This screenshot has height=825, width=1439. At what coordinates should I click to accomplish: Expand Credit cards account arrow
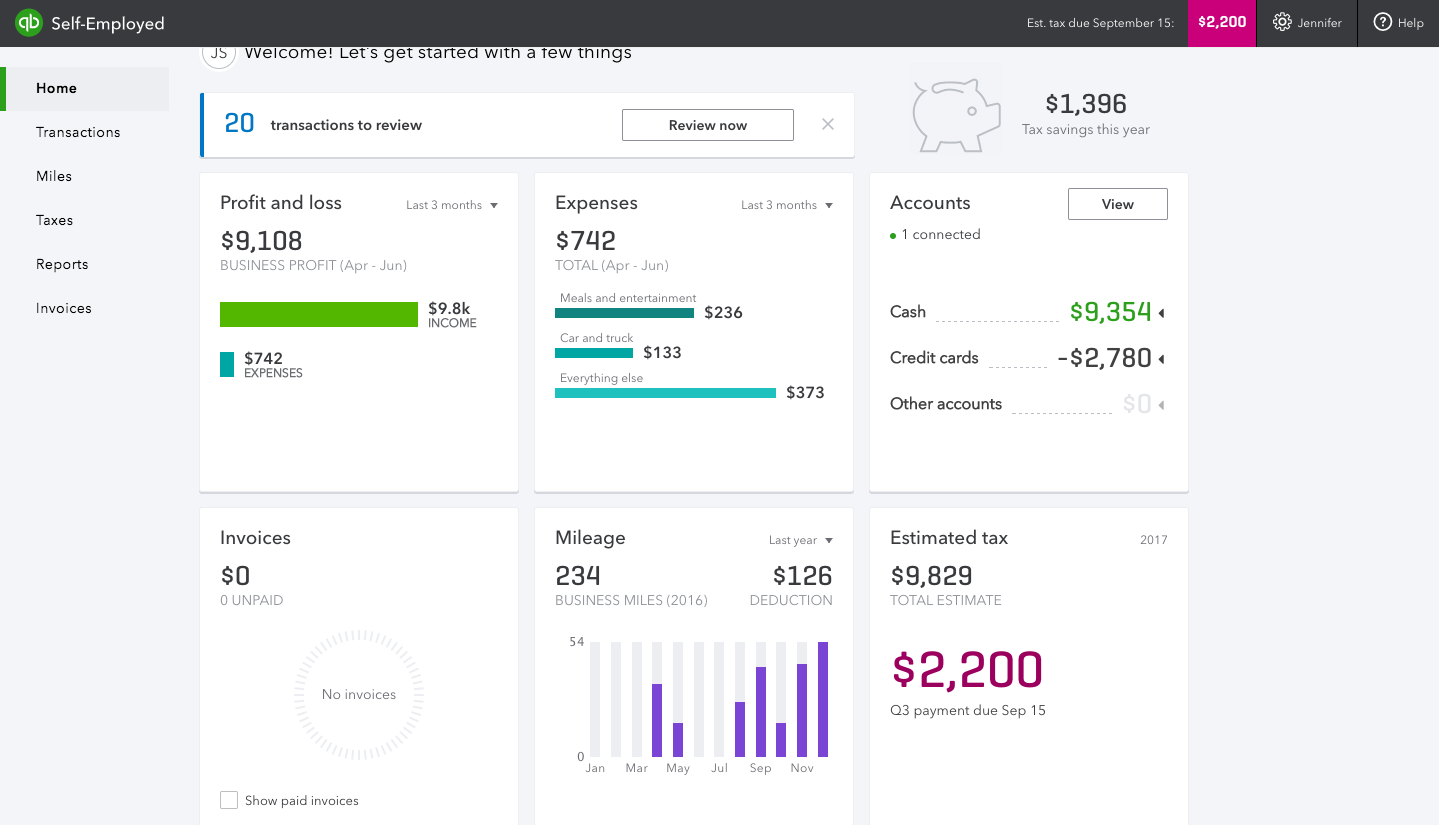point(1161,359)
